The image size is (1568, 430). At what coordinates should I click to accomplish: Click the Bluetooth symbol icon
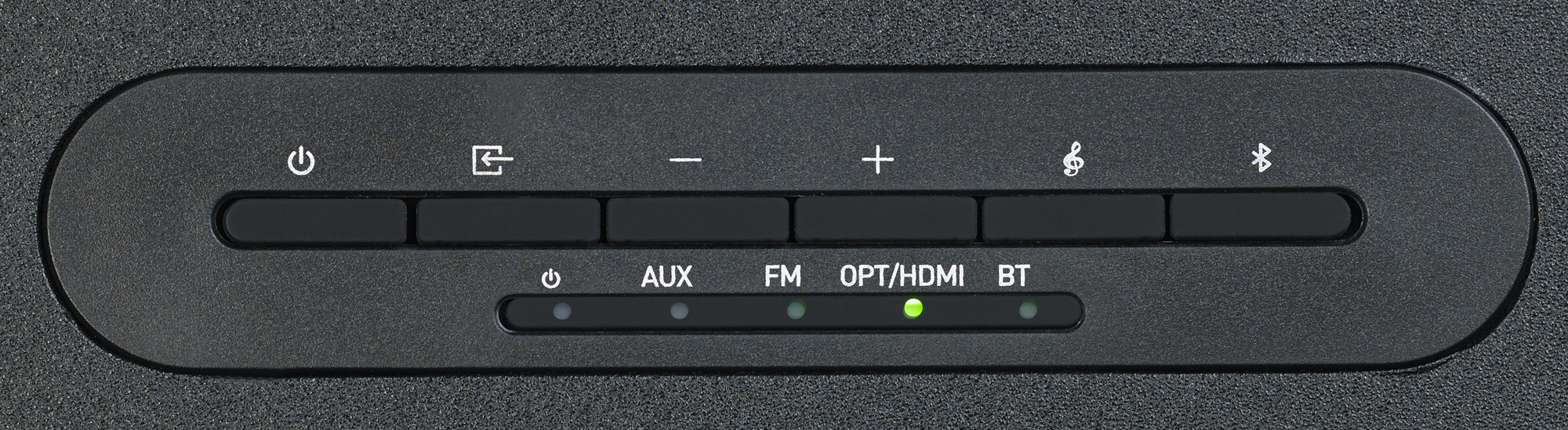(x=1261, y=159)
